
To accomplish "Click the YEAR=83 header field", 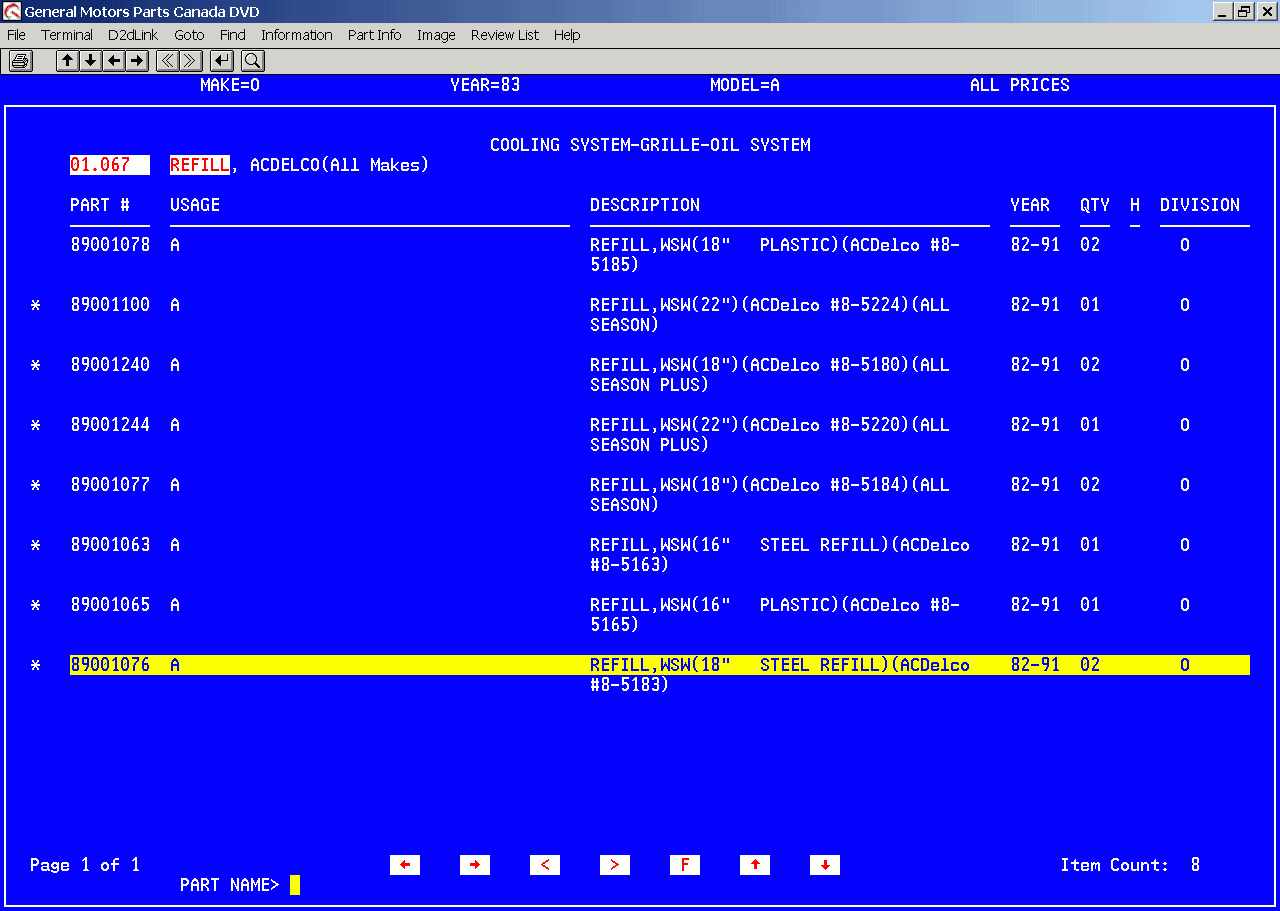I will [x=485, y=85].
